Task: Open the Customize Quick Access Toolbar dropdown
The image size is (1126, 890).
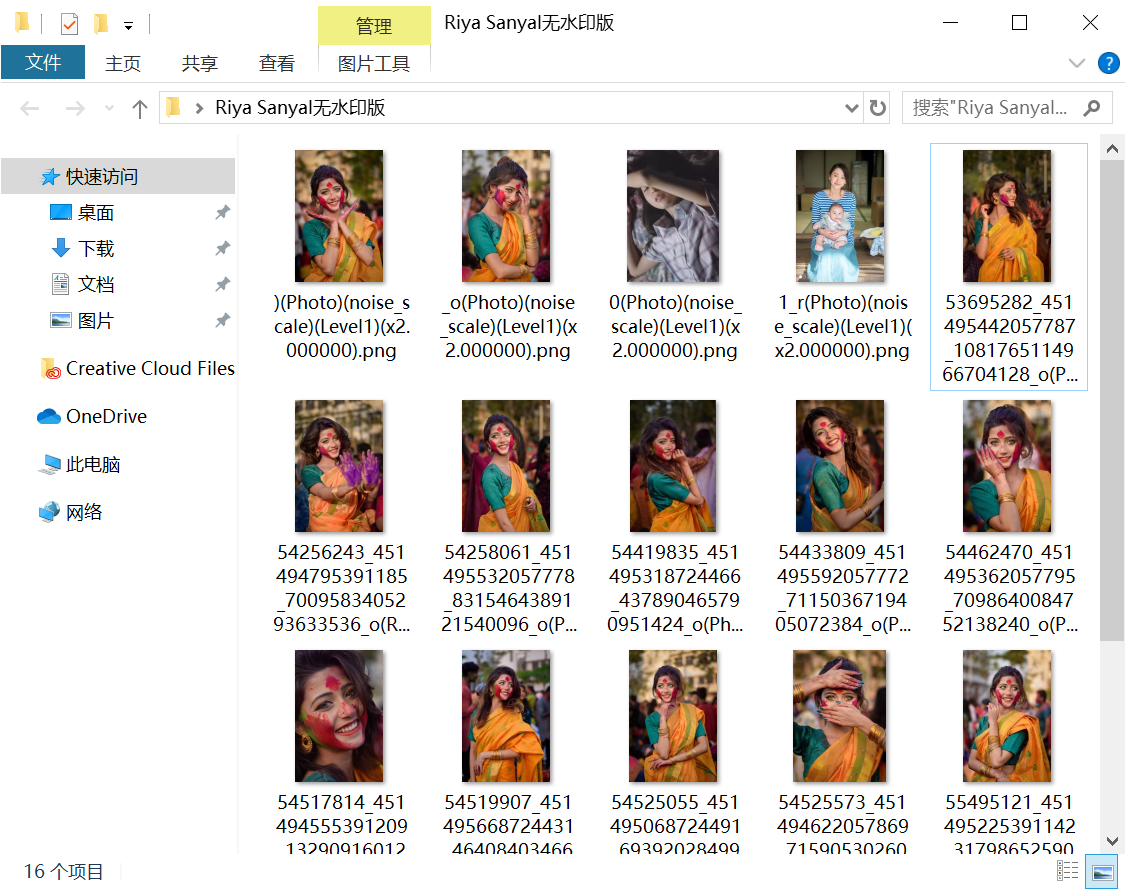Action: 128,25
